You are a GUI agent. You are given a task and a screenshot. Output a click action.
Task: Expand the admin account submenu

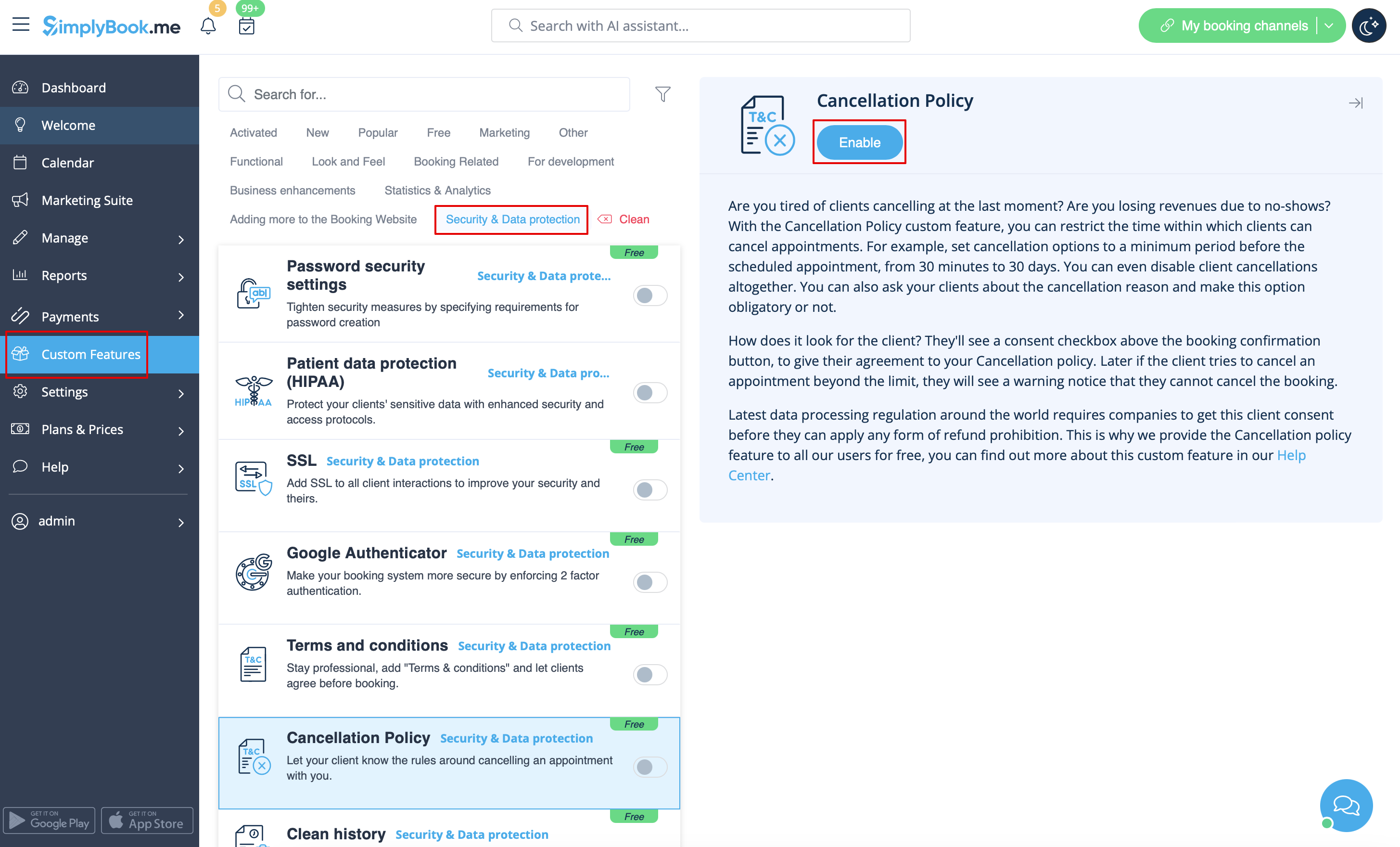[181, 522]
